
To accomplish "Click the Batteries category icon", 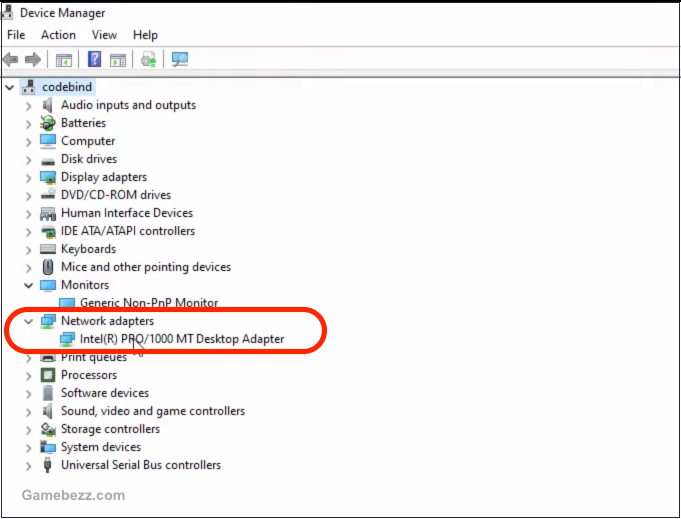I will pos(48,123).
